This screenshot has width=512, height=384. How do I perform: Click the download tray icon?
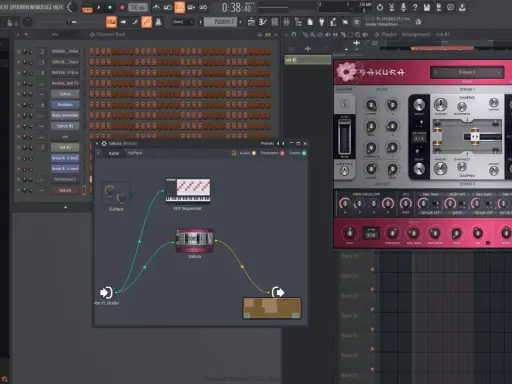click(x=462, y=7)
